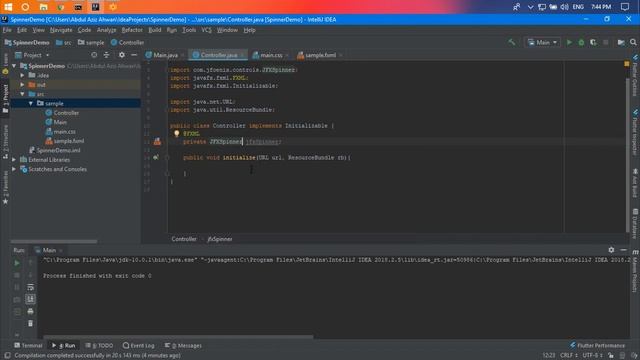Open the Messages tool window
This screenshot has width=640, height=360.
coord(183,345)
